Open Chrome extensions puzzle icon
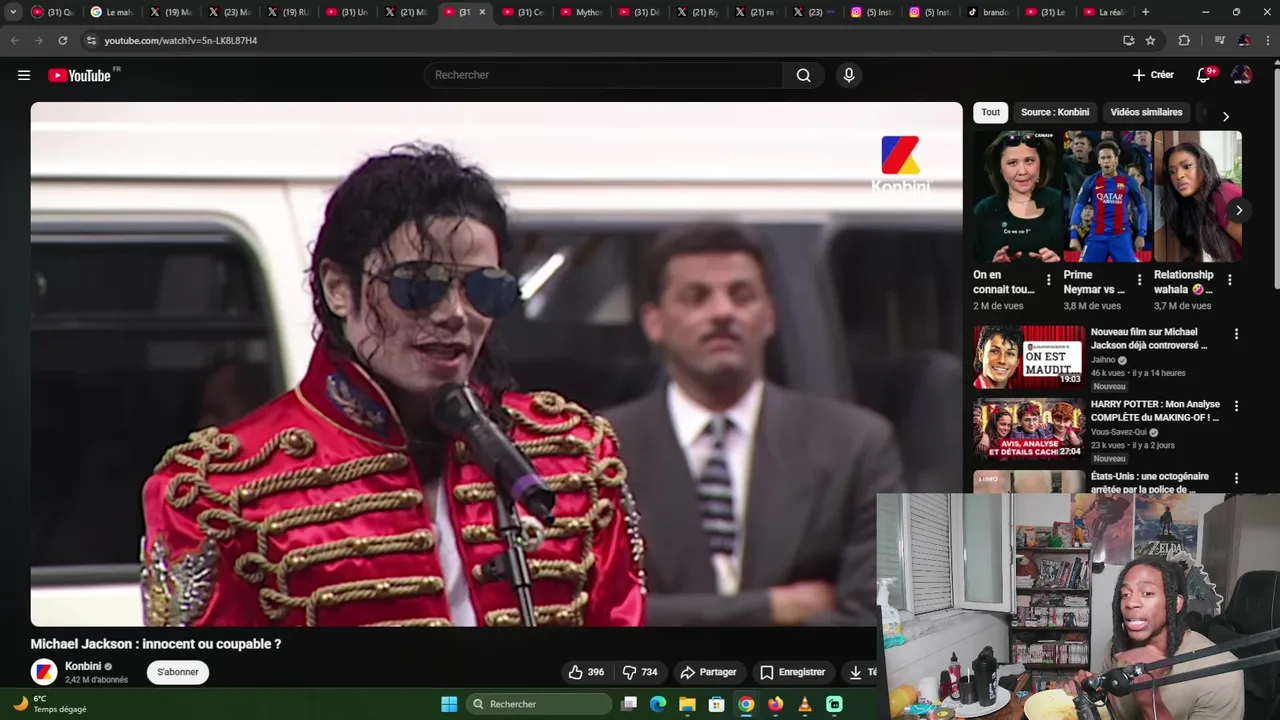 (x=1184, y=40)
